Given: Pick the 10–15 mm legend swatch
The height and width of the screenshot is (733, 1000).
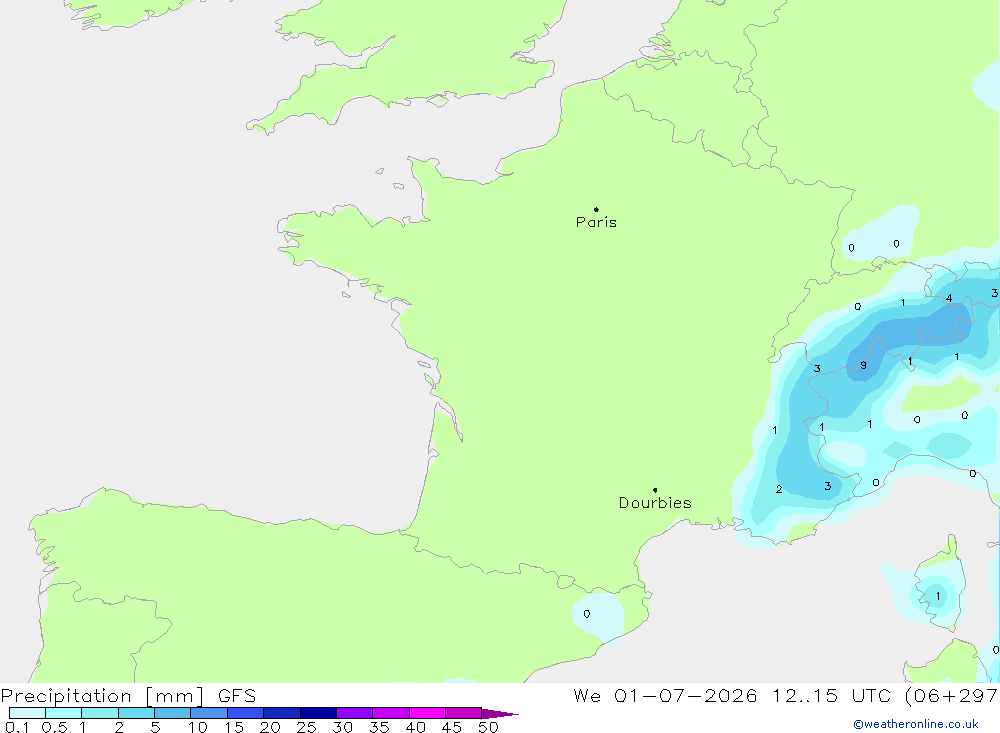Looking at the screenshot, I should point(209,713).
